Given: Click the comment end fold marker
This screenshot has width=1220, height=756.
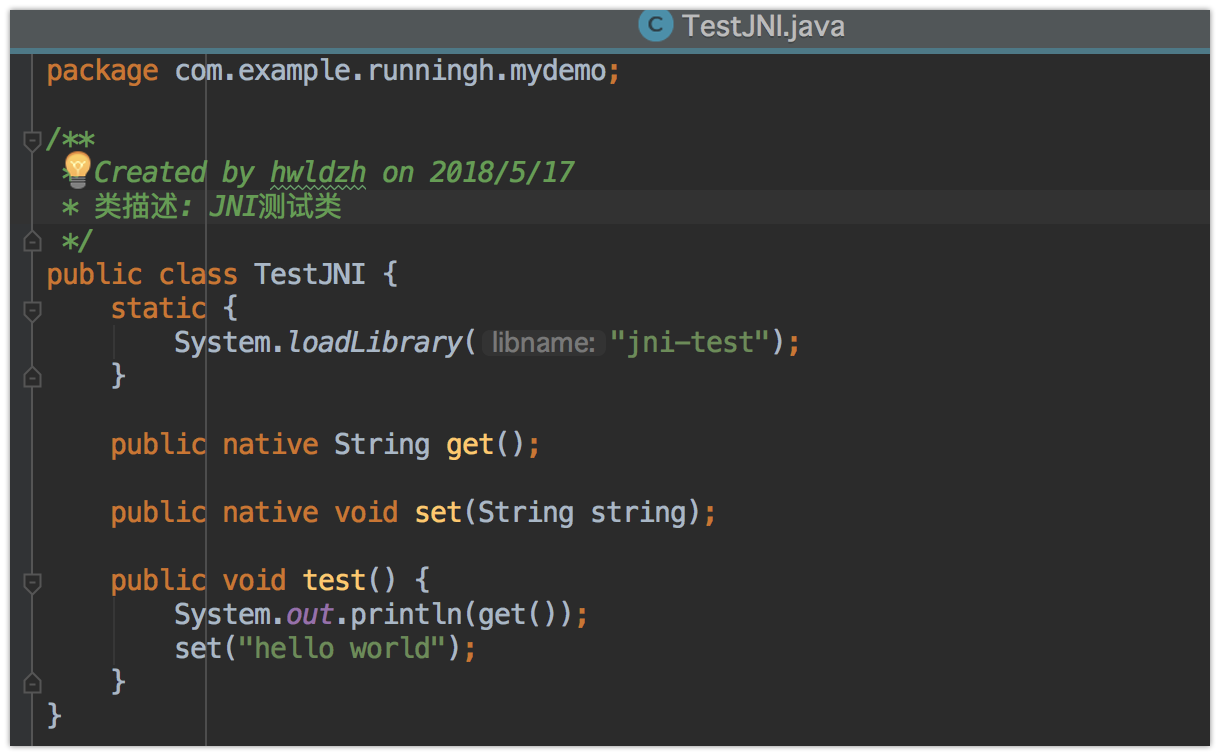Looking at the screenshot, I should coord(31,240).
